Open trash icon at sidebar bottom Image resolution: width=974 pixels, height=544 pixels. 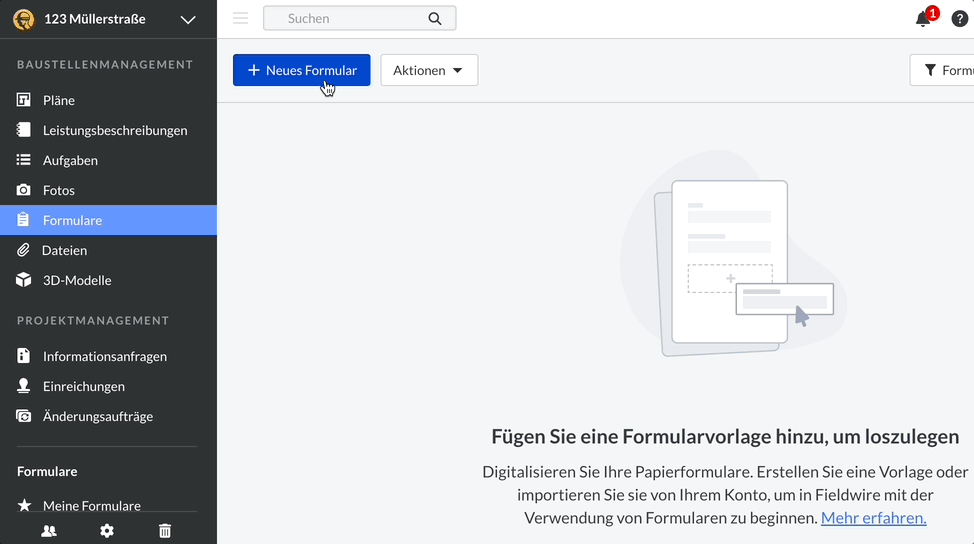point(165,531)
